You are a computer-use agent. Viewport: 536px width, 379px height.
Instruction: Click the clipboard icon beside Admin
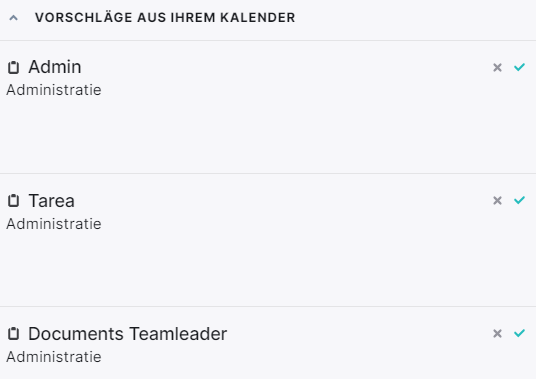[13, 67]
